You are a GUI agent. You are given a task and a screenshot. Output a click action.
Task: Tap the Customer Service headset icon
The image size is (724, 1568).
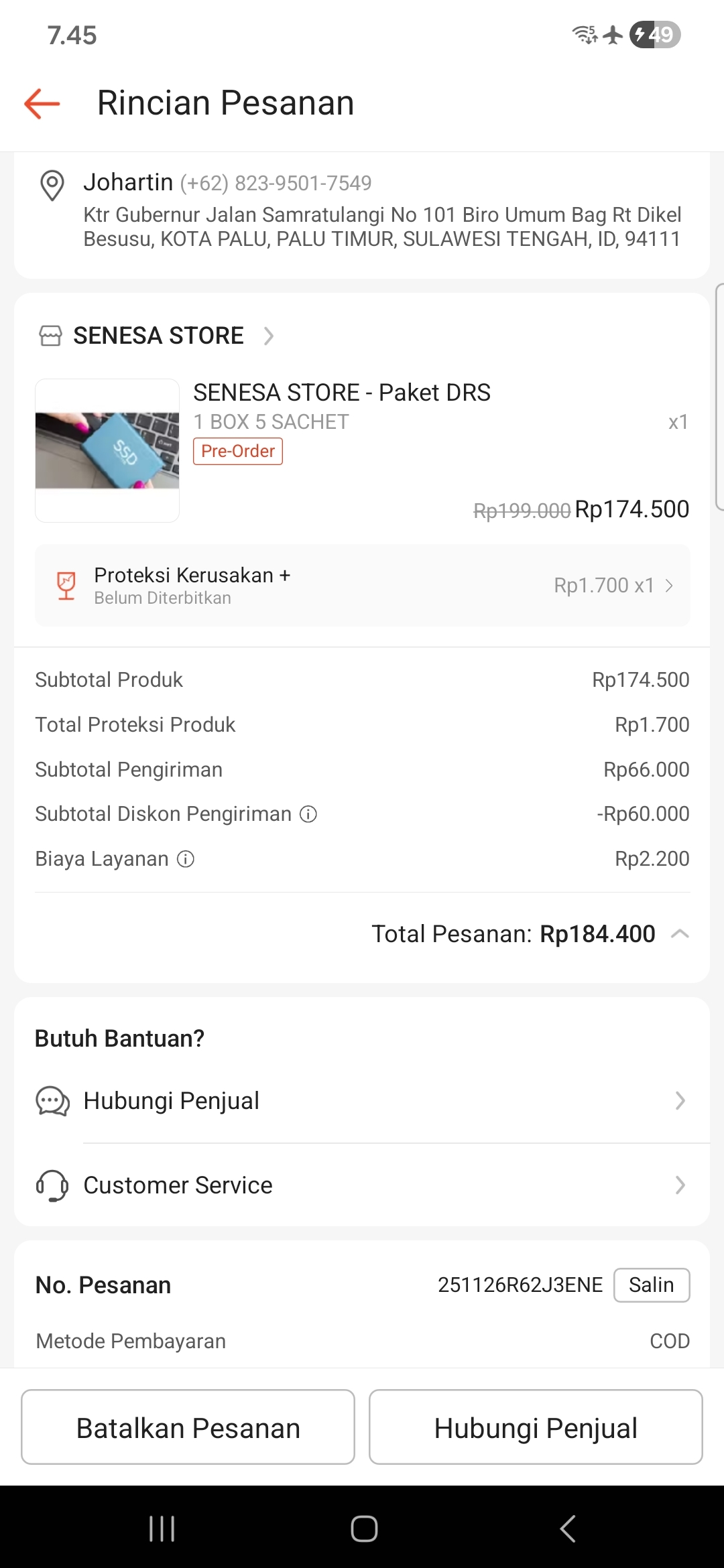[x=52, y=1185]
